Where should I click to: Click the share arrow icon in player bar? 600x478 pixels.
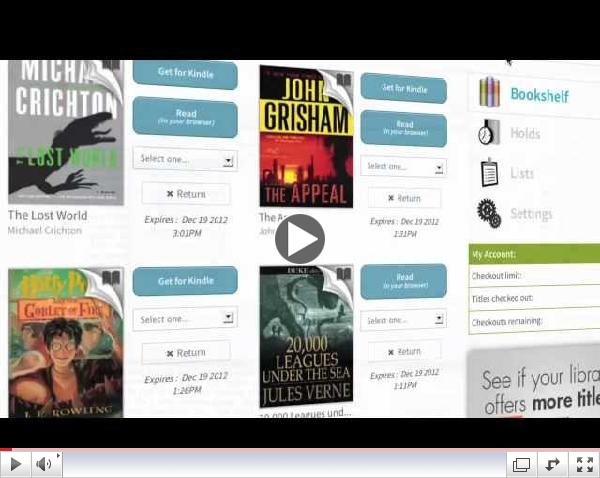(552, 465)
